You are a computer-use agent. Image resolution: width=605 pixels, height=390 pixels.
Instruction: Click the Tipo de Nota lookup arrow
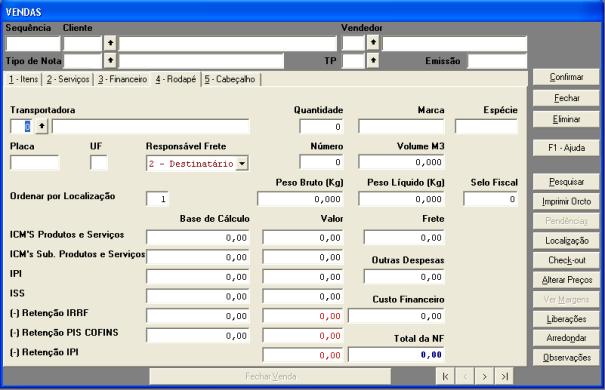(x=110, y=61)
